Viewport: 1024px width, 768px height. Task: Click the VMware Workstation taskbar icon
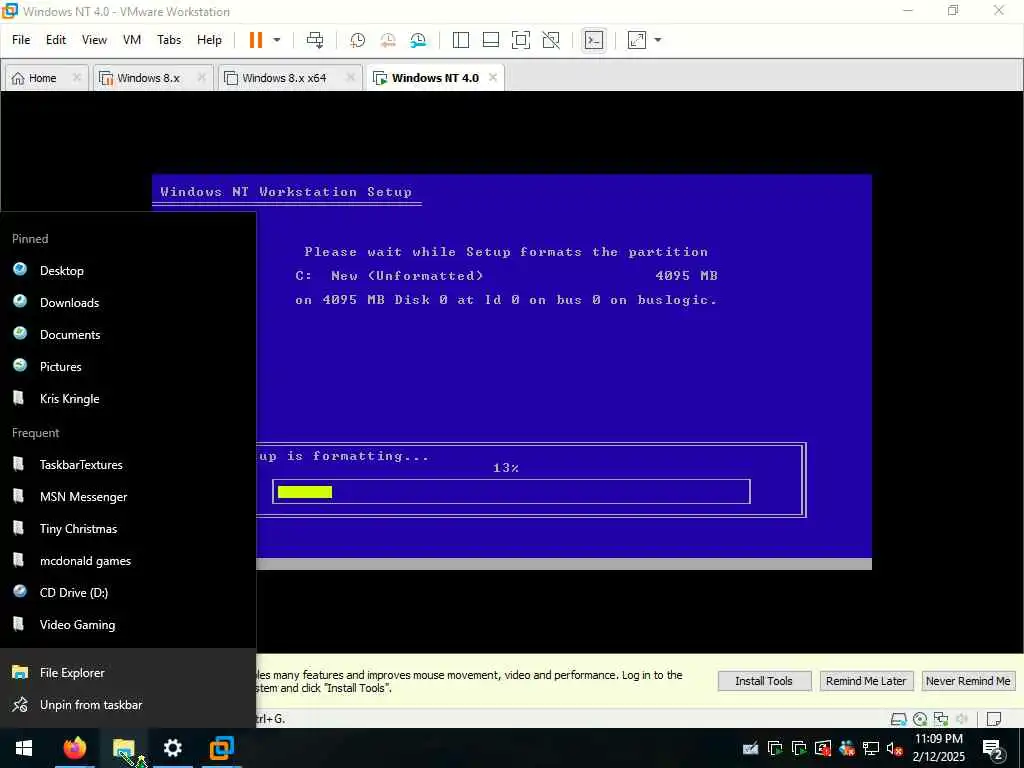tap(221, 748)
